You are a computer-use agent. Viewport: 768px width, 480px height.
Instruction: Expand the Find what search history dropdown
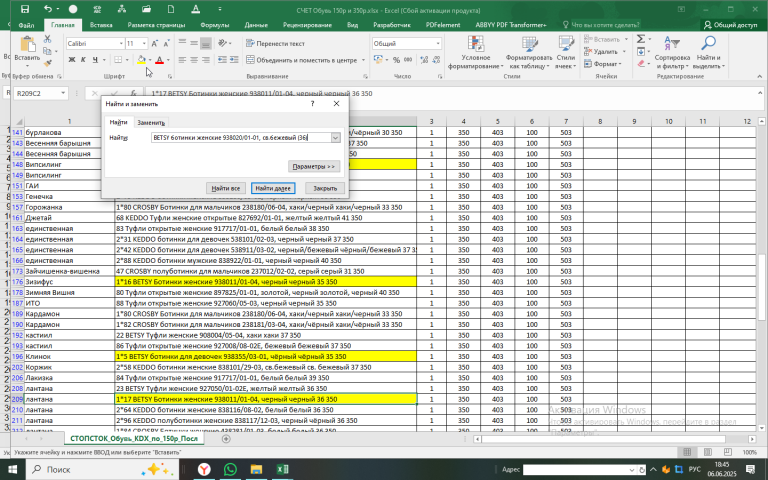point(335,137)
